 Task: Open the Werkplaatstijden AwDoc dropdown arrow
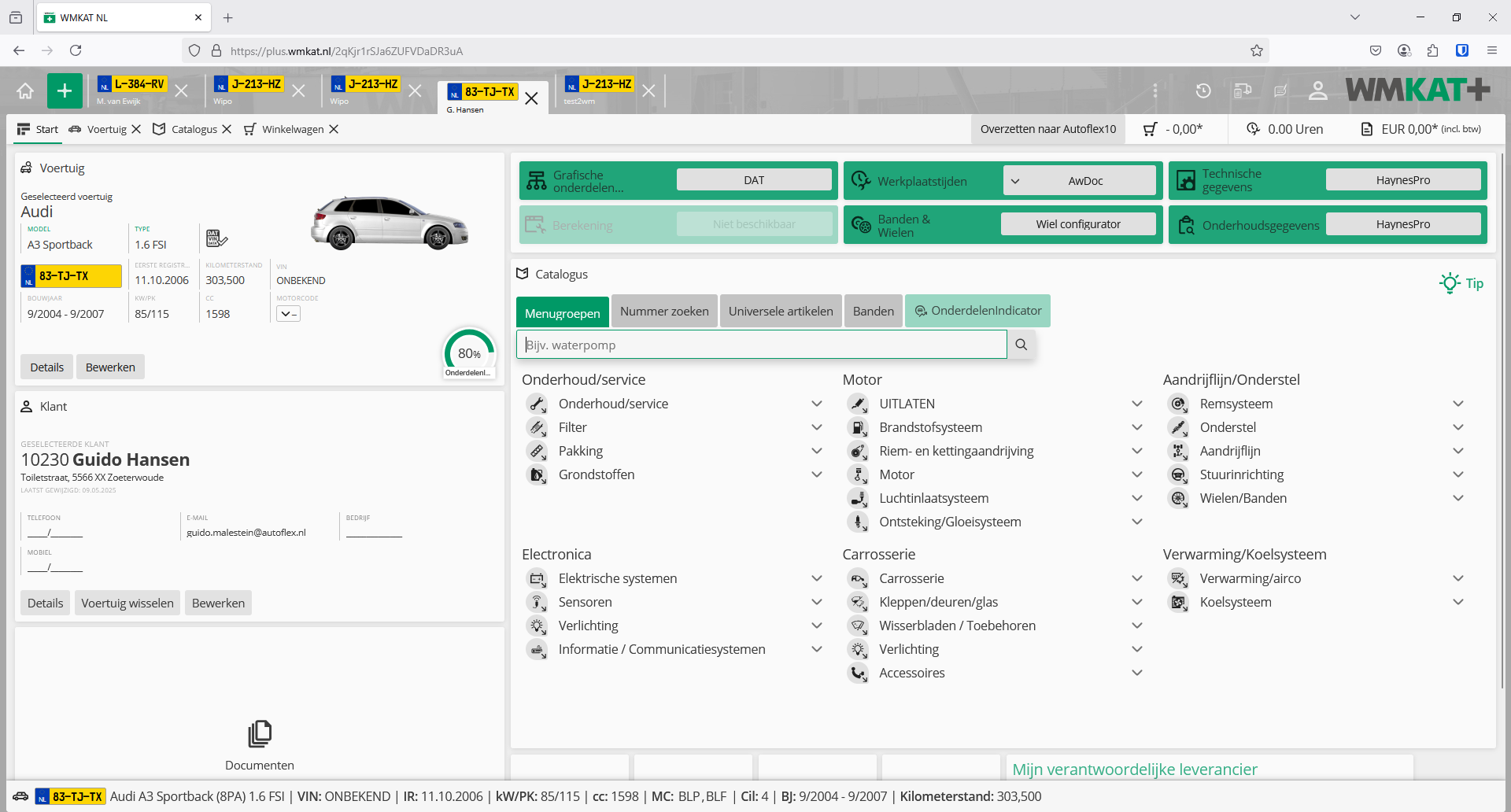tap(1015, 181)
